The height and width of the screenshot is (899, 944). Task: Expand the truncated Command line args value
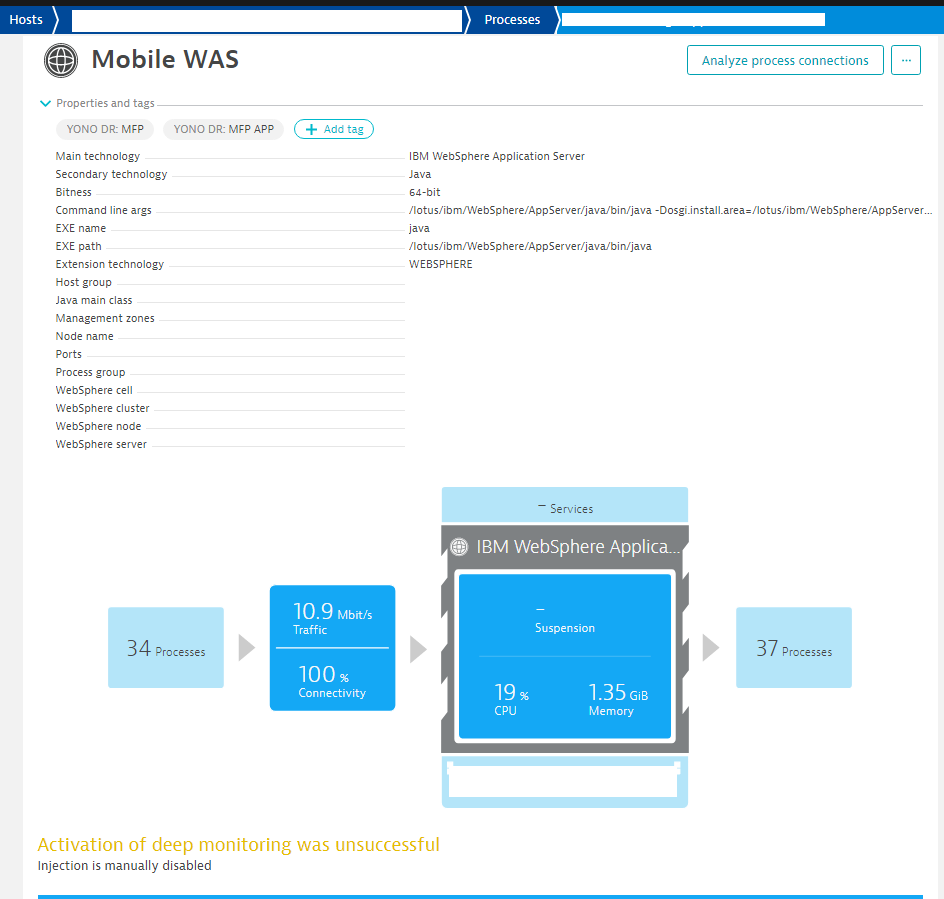coord(670,211)
